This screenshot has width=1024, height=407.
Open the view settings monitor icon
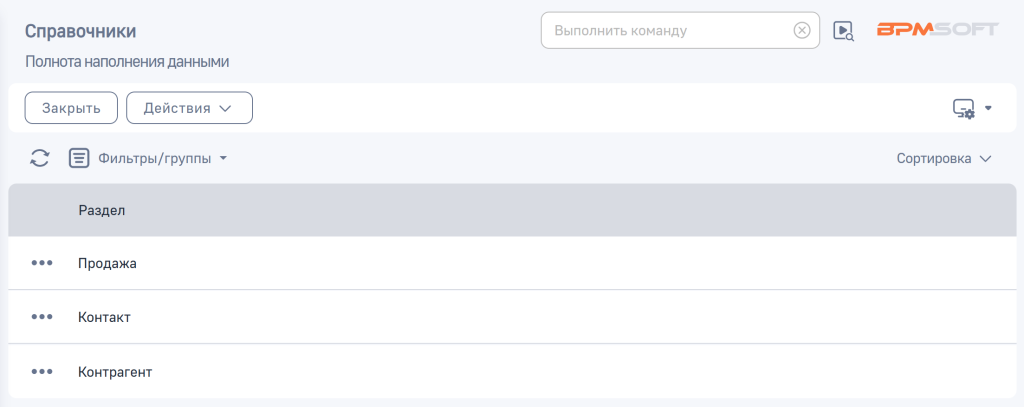point(963,108)
